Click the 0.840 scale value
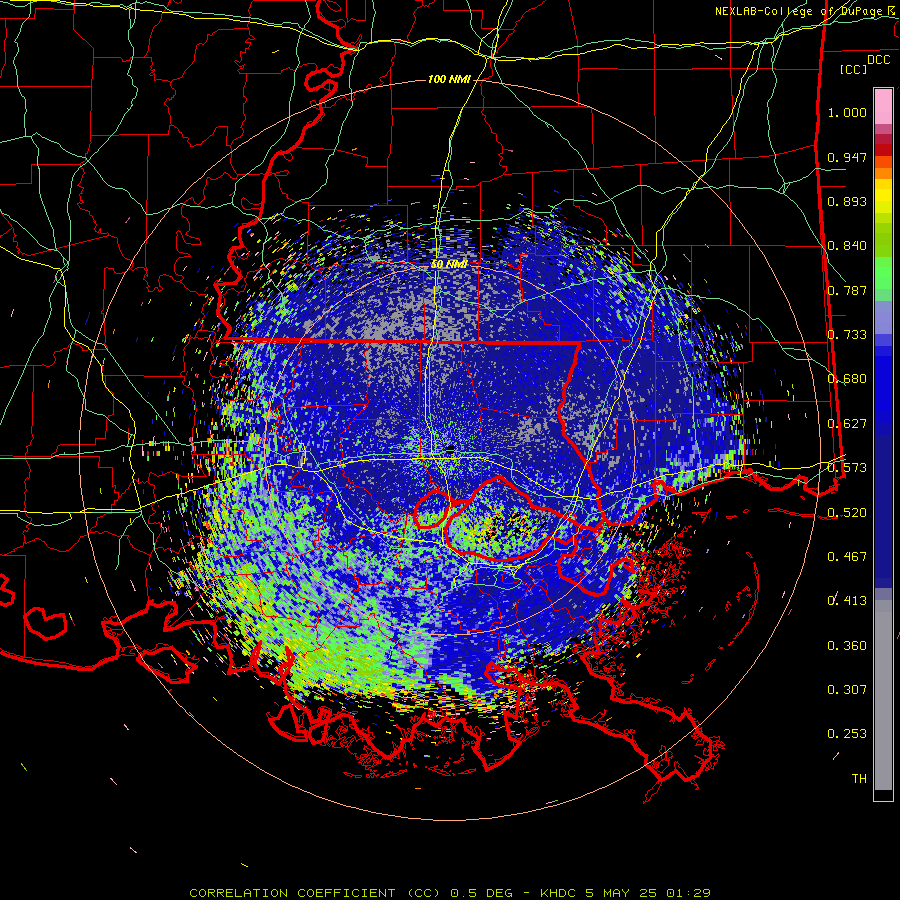Image resolution: width=900 pixels, height=900 pixels. (847, 246)
